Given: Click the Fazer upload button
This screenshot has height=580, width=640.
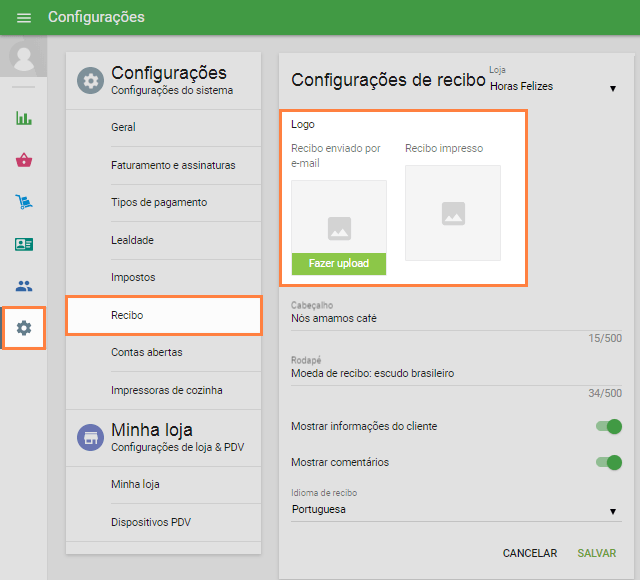Looking at the screenshot, I should (x=339, y=264).
